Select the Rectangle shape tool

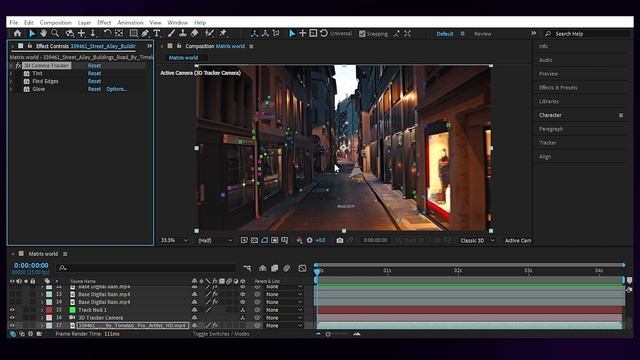[133, 33]
